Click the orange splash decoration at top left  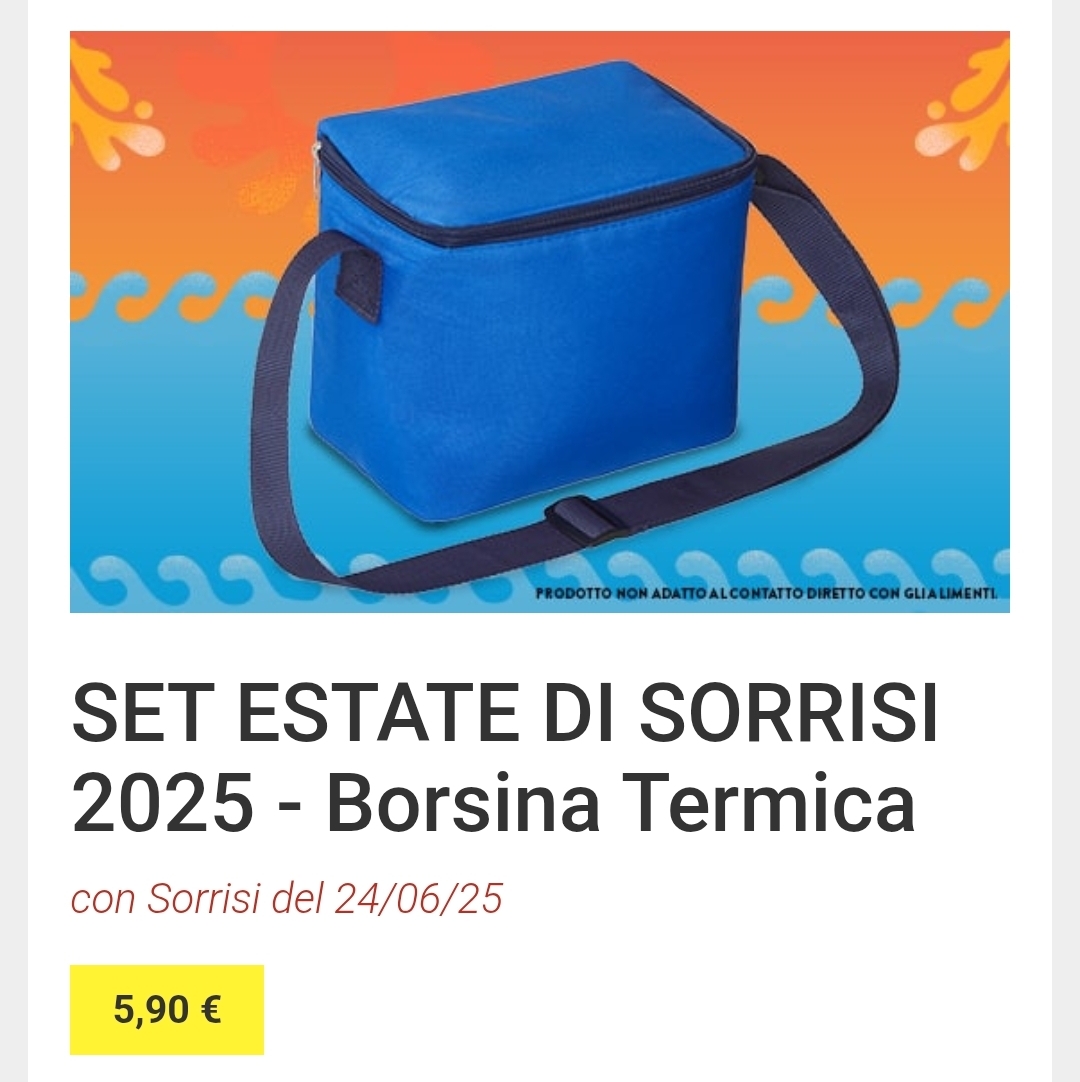point(114,104)
